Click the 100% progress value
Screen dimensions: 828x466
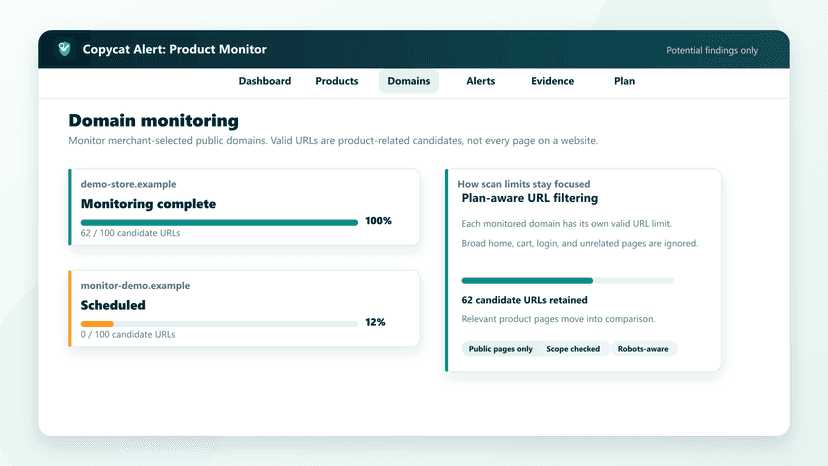click(x=378, y=221)
